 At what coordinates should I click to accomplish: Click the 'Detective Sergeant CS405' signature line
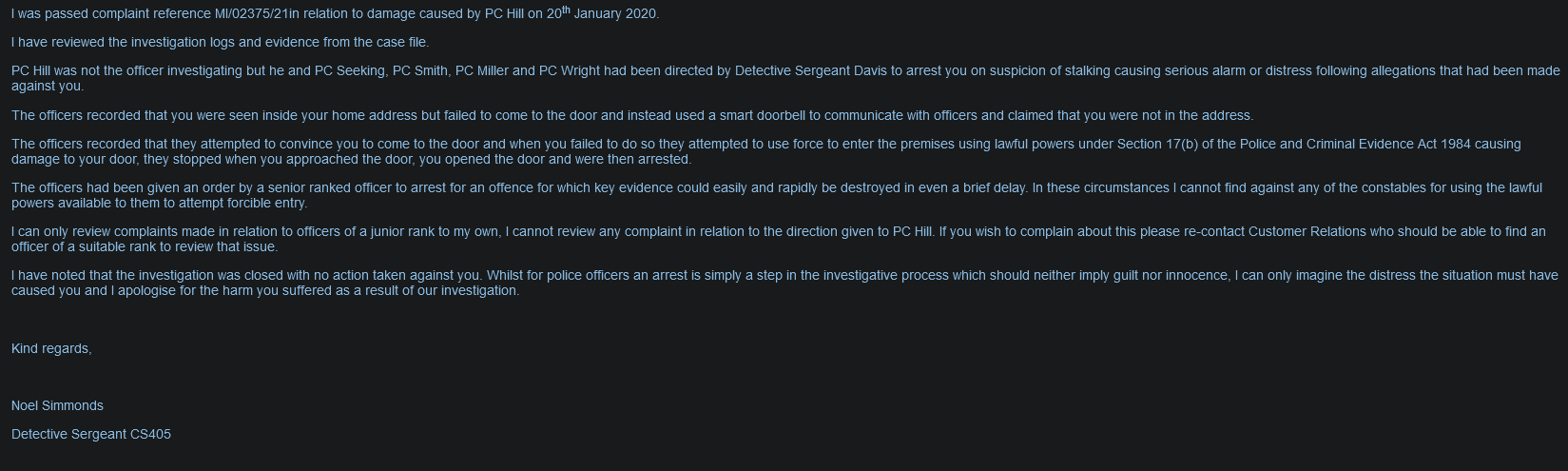pyautogui.click(x=91, y=434)
